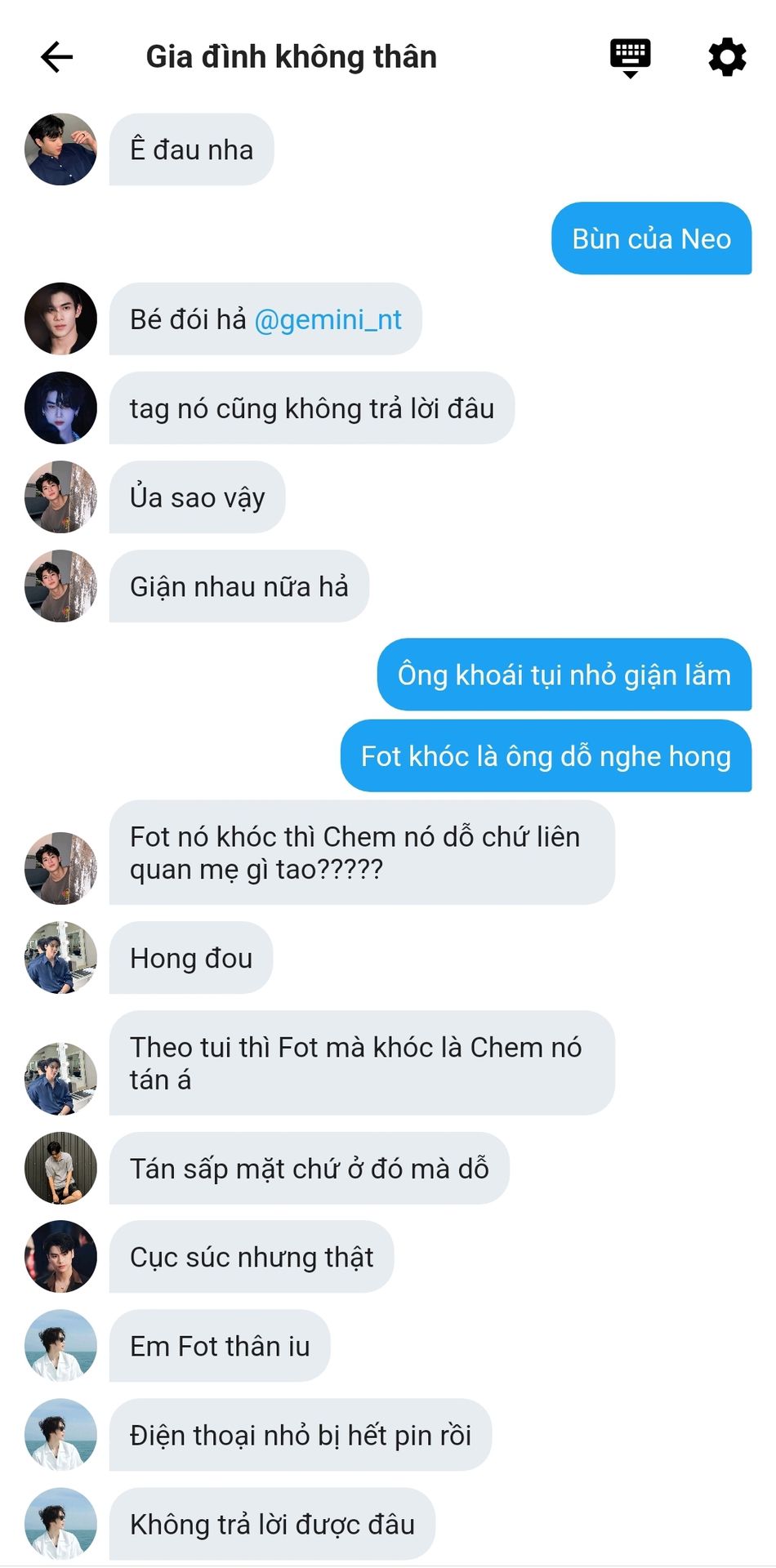Screen dimensions: 776x1568
Task: Tap avatar beside "Ủa sao vậy" message
Action: click(x=60, y=497)
